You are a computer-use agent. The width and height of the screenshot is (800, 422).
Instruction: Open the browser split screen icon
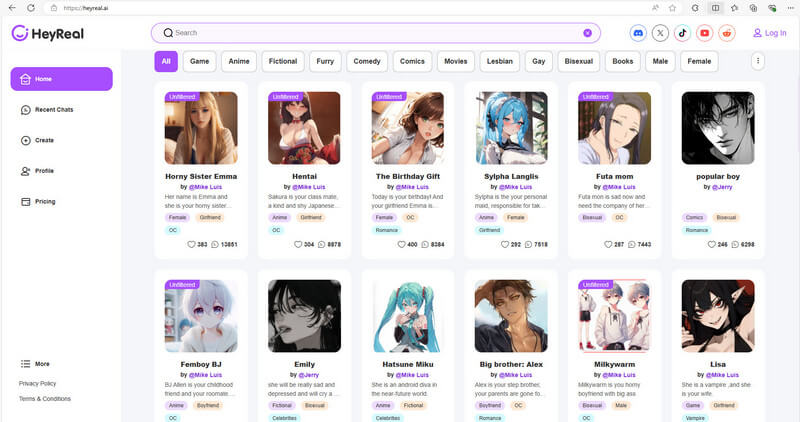[x=716, y=8]
